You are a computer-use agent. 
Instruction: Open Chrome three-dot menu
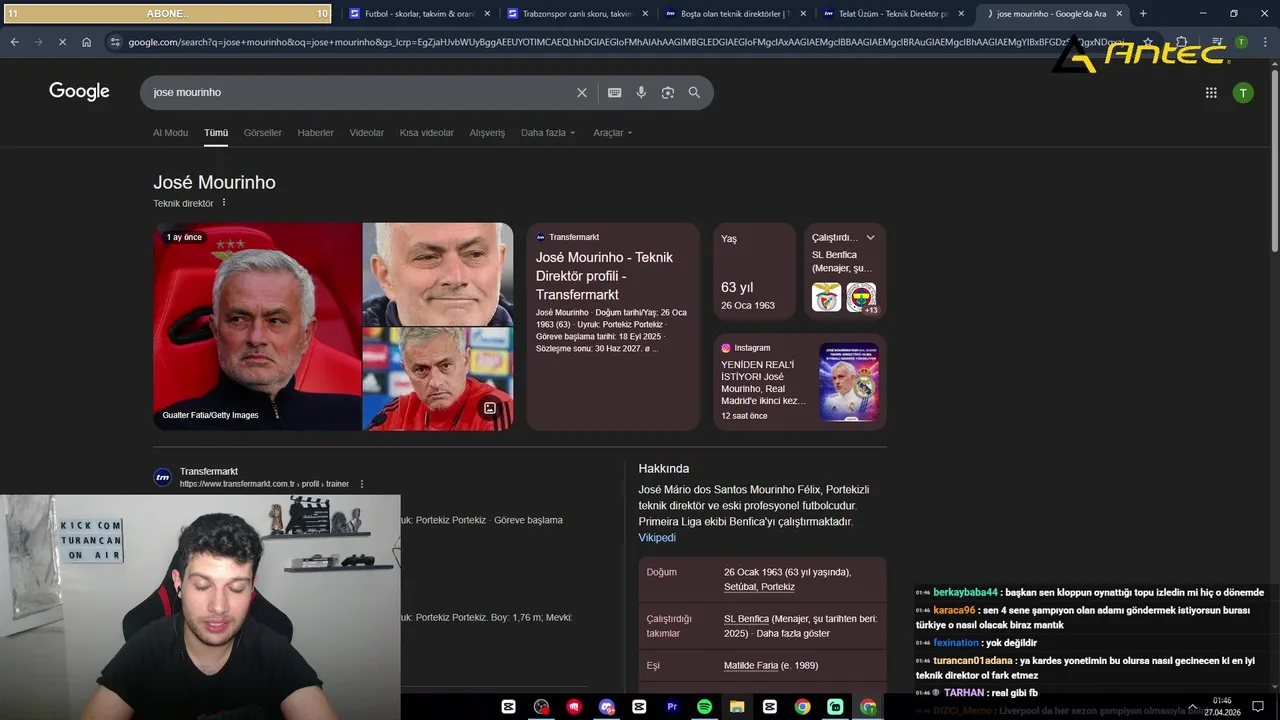[1265, 42]
